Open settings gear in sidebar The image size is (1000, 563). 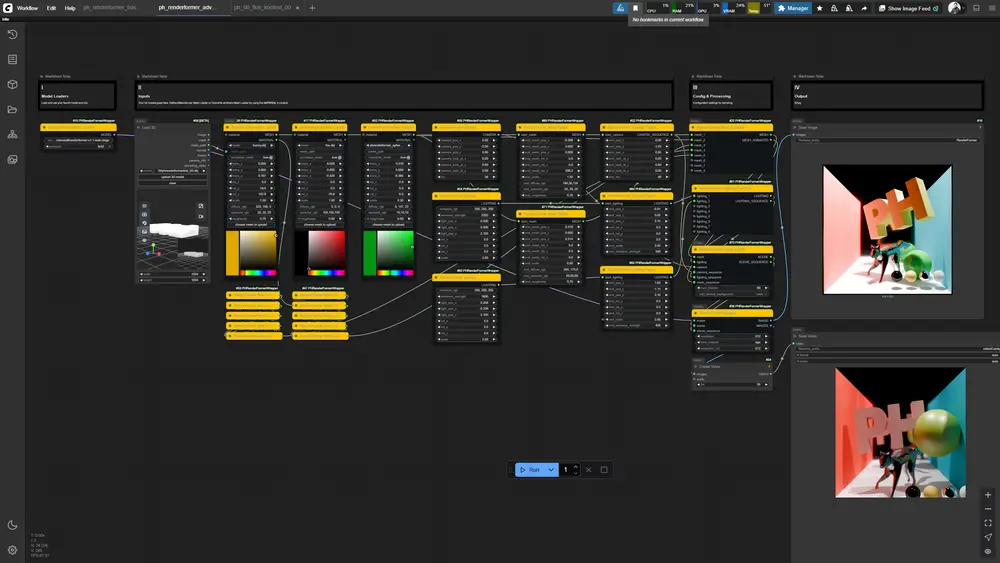point(12,550)
